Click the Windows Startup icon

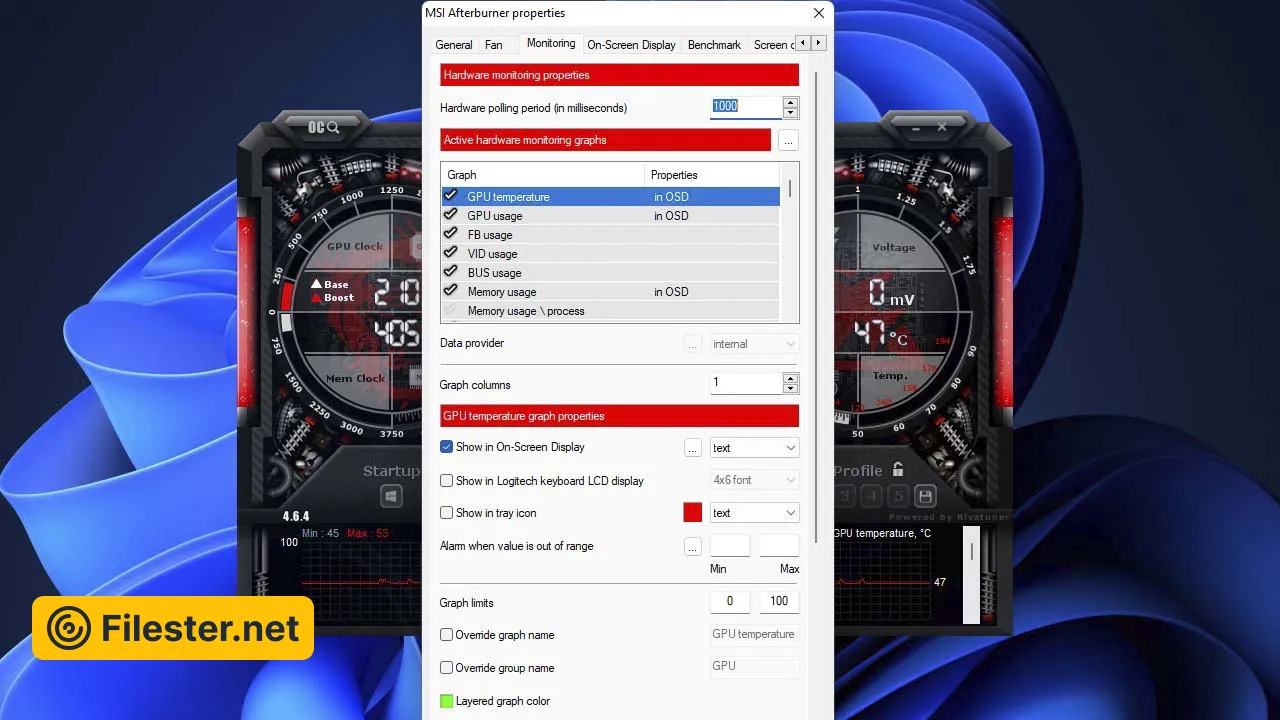[391, 497]
